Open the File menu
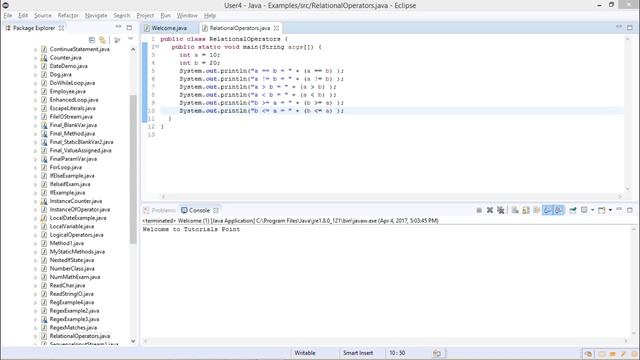The width and height of the screenshot is (640, 360). click(8, 16)
